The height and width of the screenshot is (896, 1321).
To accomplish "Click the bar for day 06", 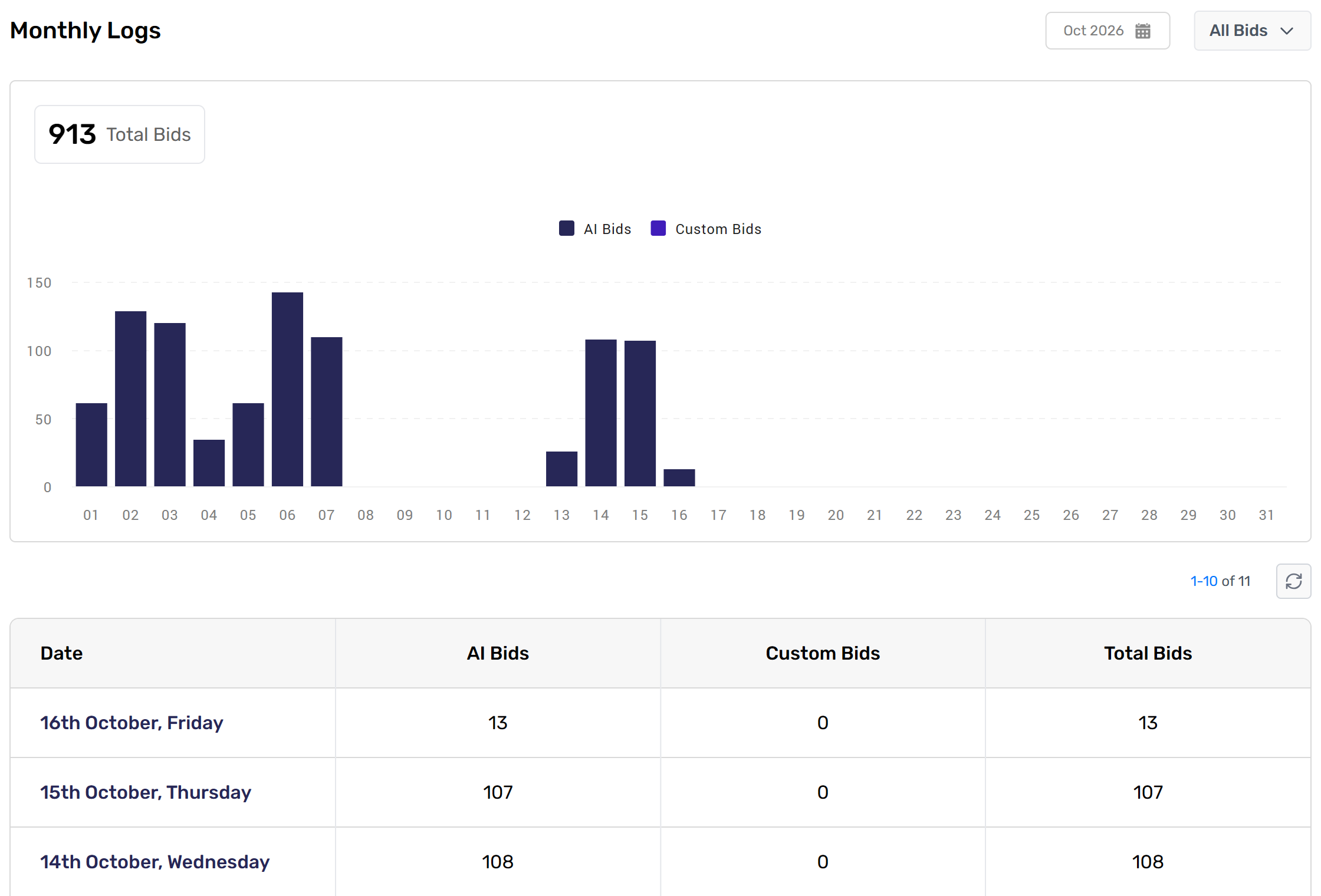I will (287, 389).
